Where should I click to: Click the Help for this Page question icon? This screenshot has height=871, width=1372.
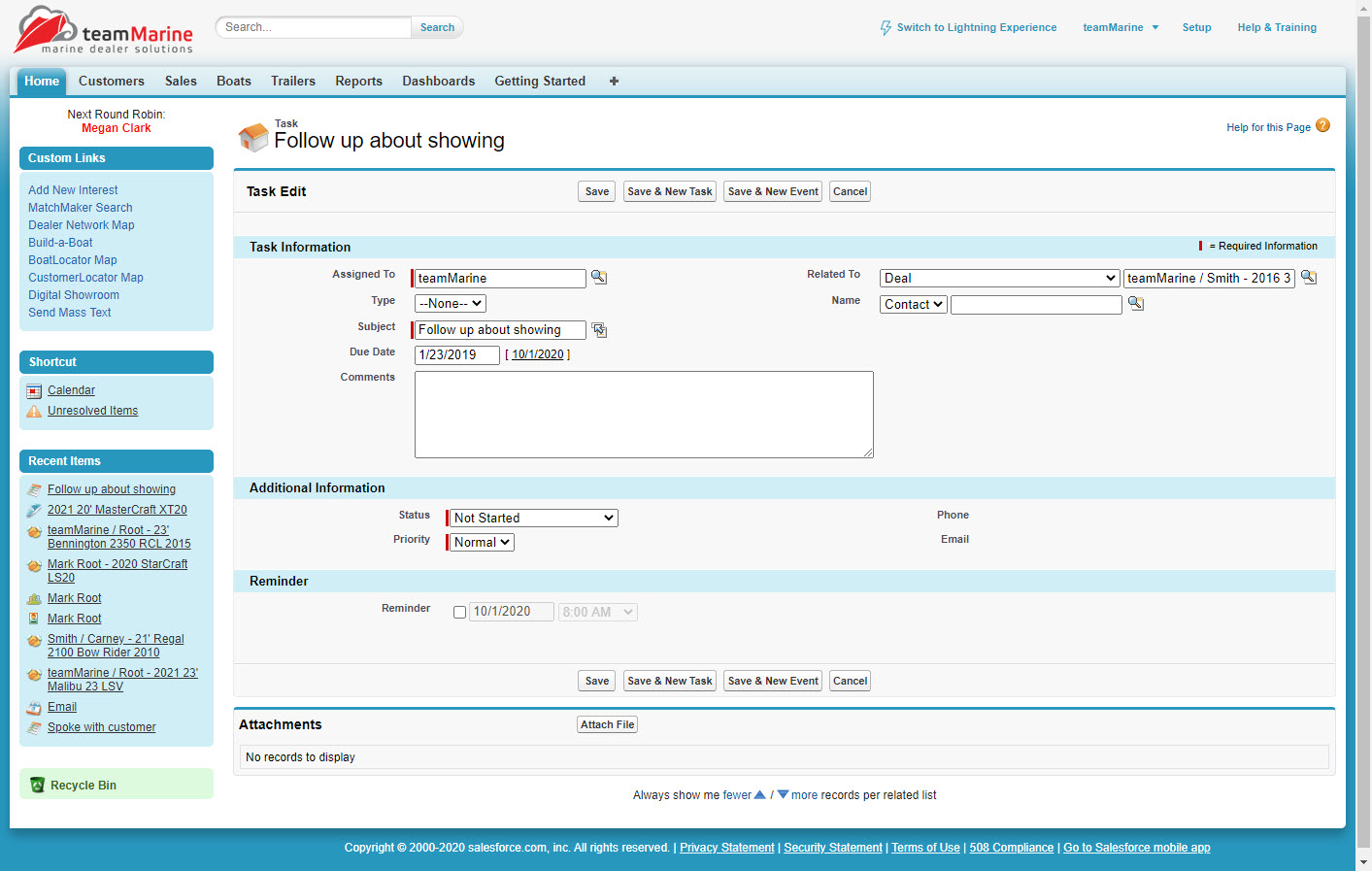pyautogui.click(x=1322, y=126)
